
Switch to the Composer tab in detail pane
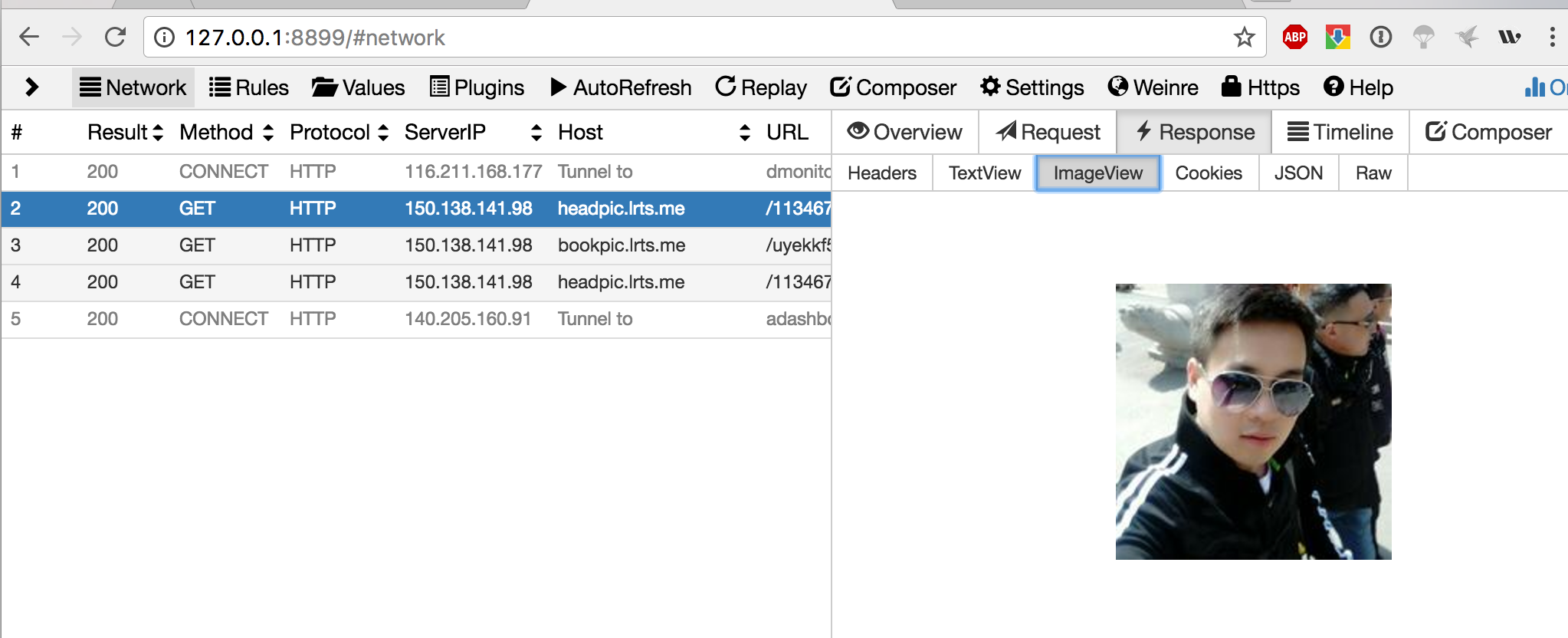(x=1488, y=132)
